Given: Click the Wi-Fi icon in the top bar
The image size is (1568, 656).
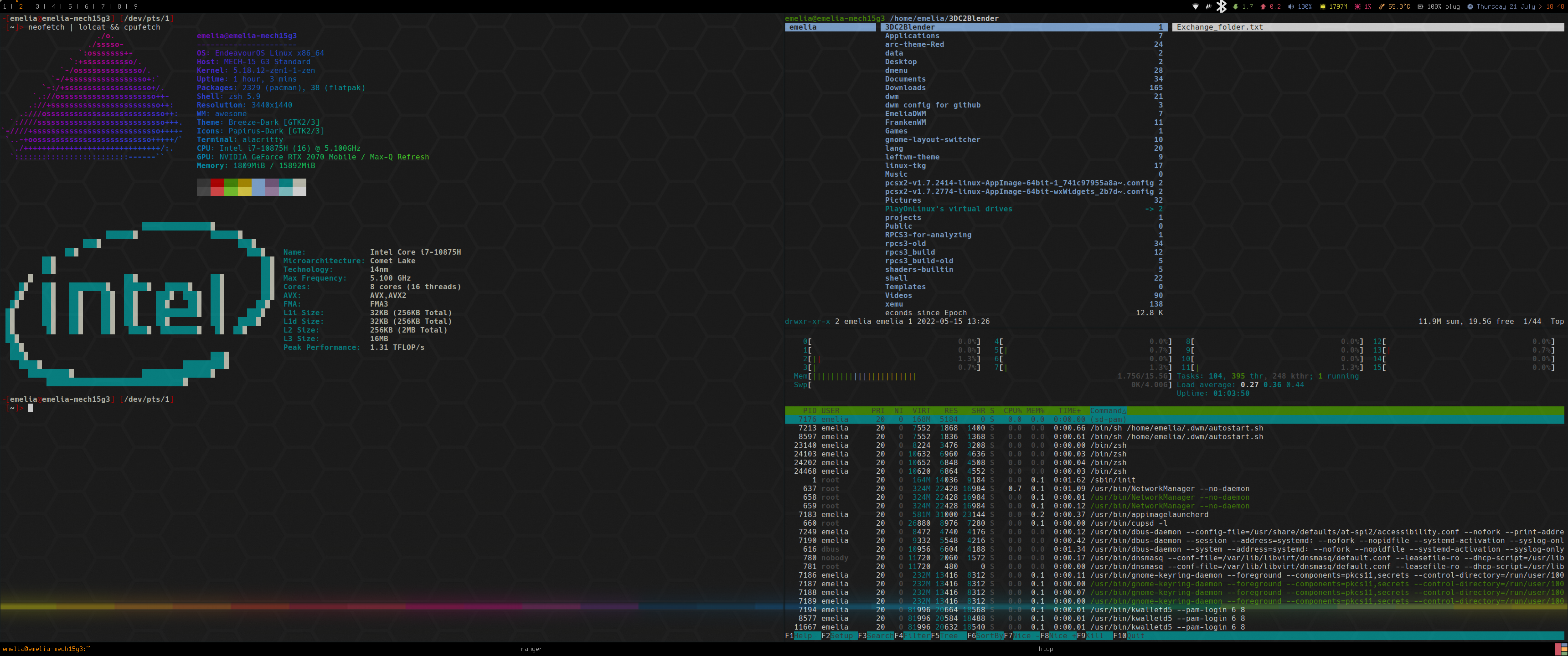Looking at the screenshot, I should pyautogui.click(x=1196, y=7).
